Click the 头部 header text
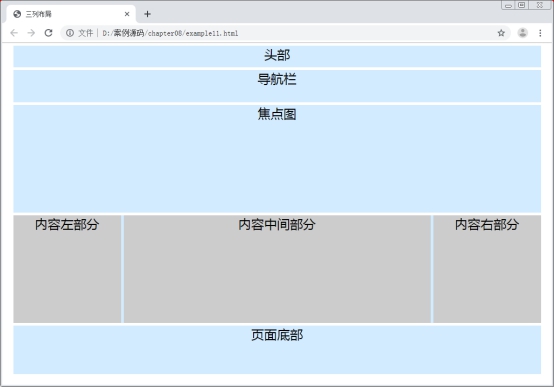 277,55
